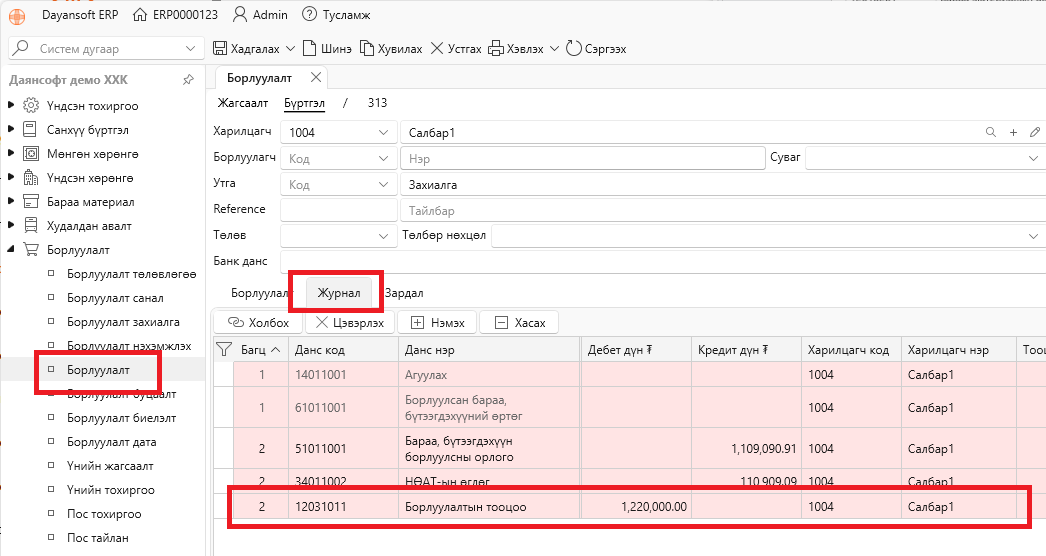Switch to Бүртгэл view

point(304,103)
